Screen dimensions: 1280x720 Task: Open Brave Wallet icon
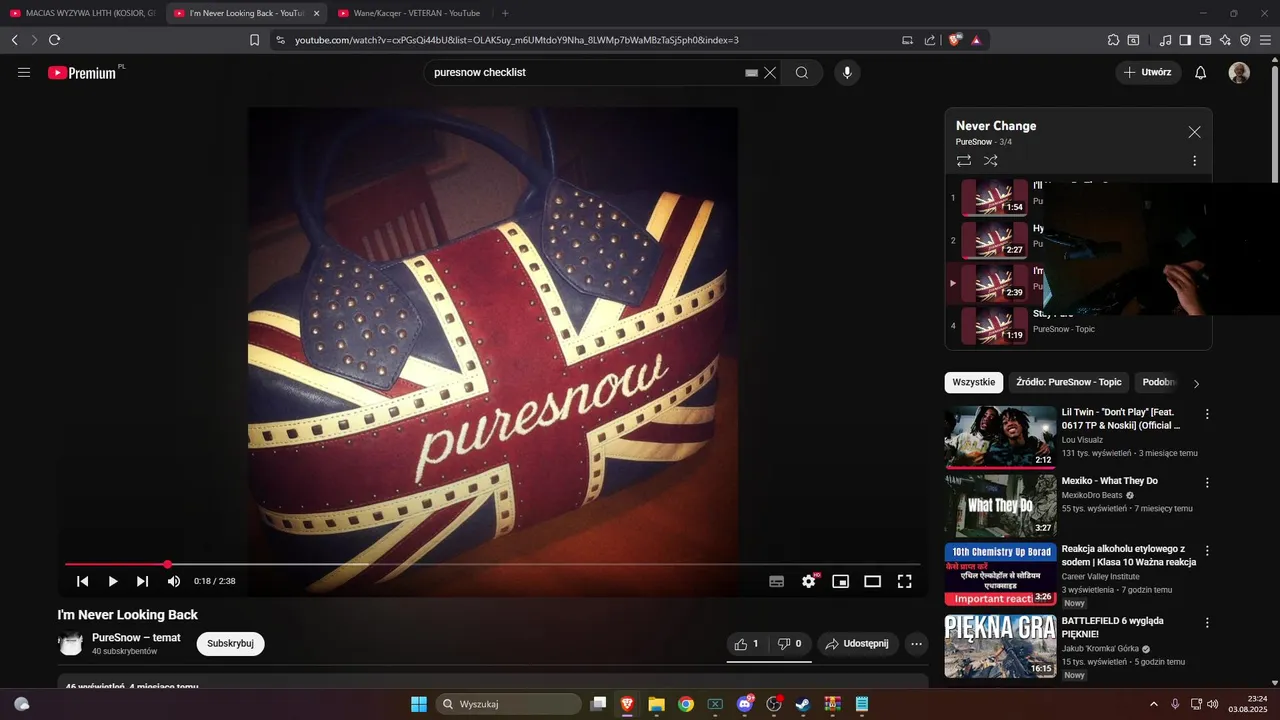tap(1205, 40)
